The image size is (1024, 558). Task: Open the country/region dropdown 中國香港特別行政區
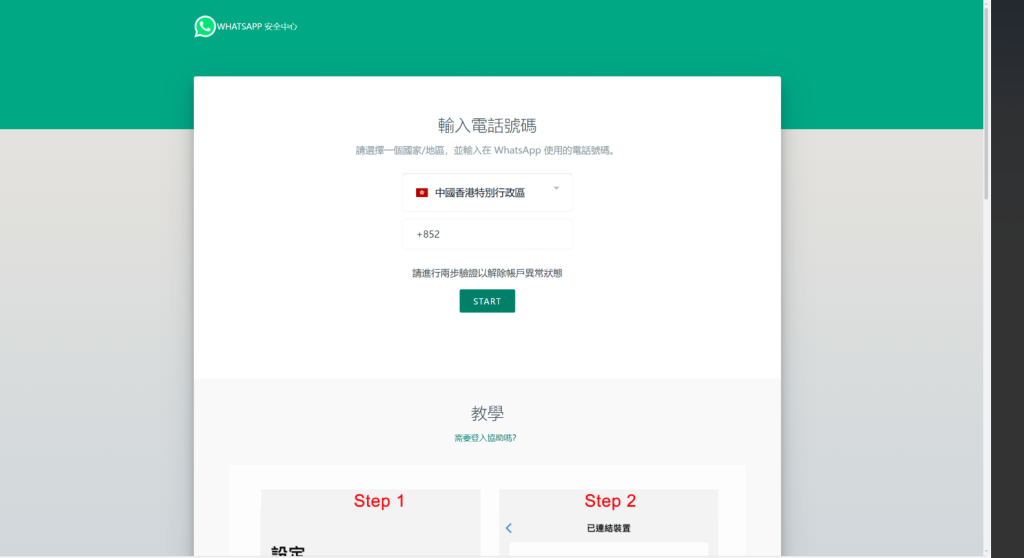(x=487, y=192)
